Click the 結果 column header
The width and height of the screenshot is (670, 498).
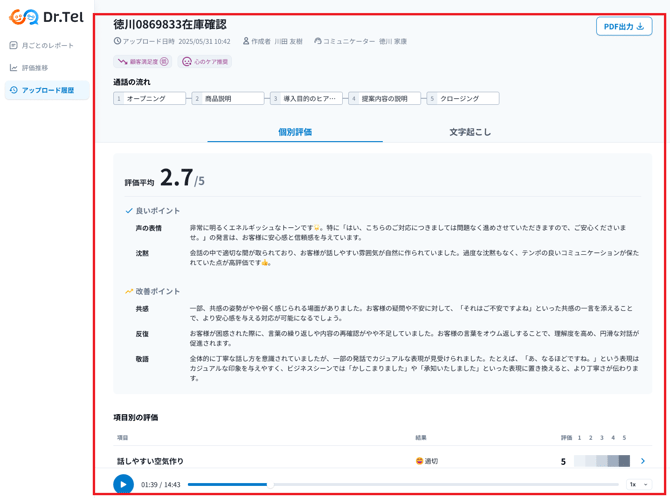point(421,438)
